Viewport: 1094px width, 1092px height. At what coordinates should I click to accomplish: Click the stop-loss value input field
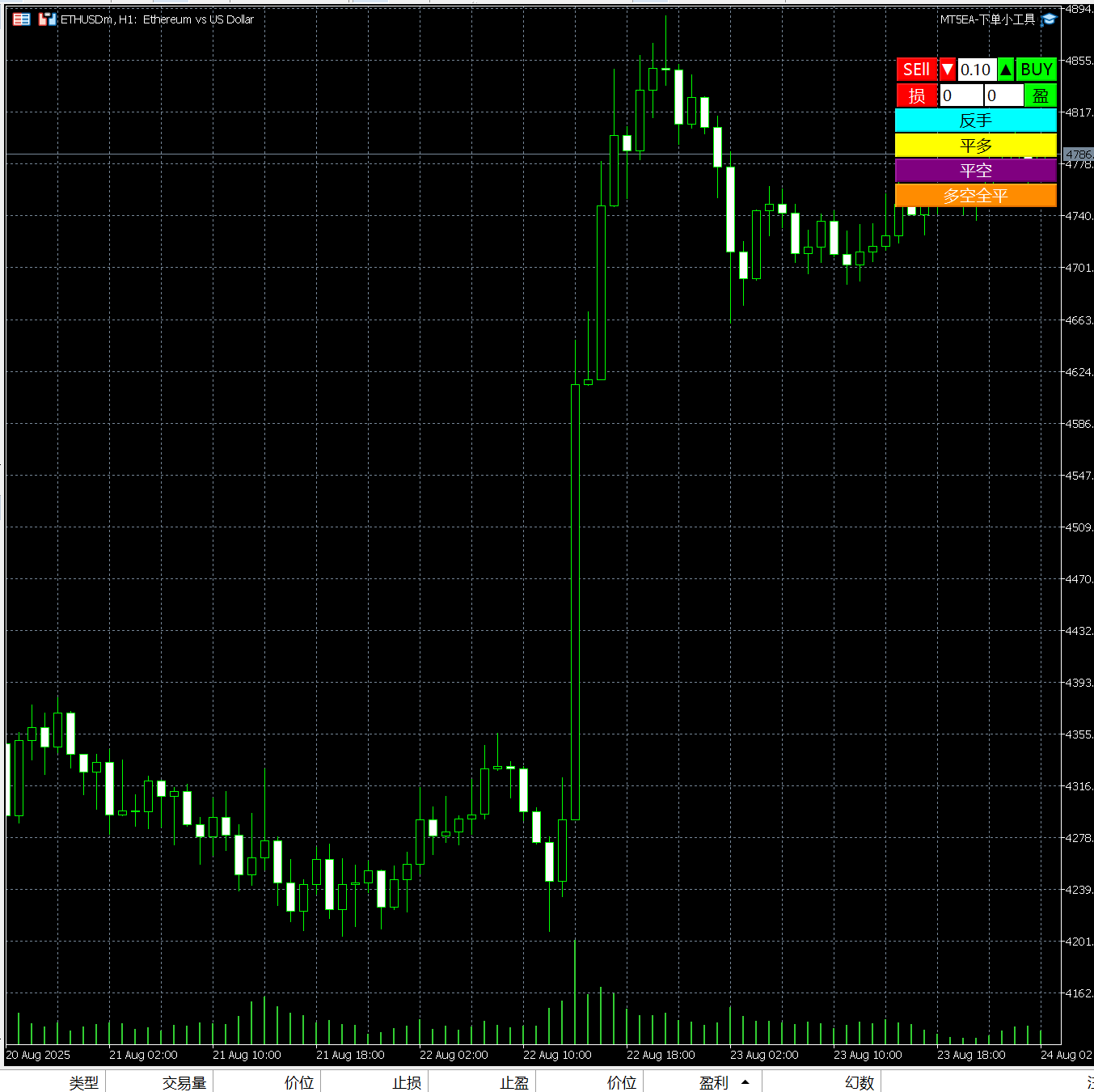click(x=961, y=95)
